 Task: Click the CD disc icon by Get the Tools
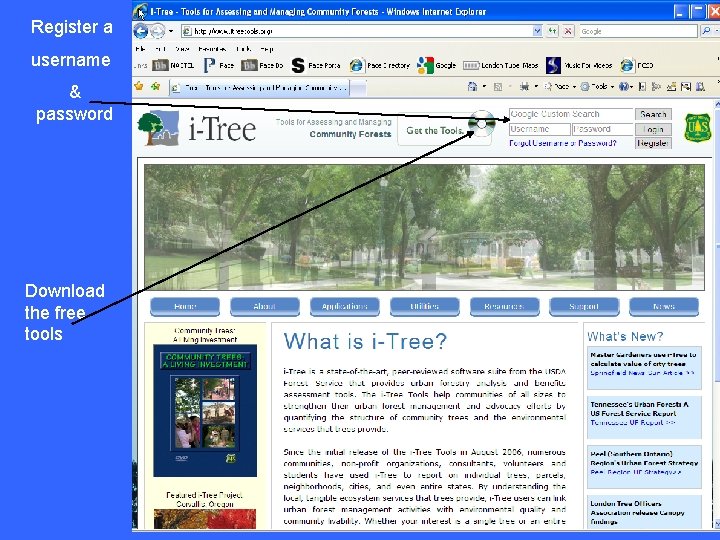pos(482,124)
